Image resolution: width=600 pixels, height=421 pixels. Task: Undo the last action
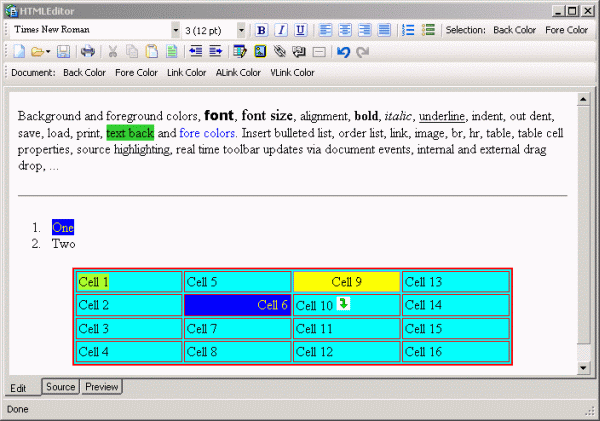[x=343, y=51]
